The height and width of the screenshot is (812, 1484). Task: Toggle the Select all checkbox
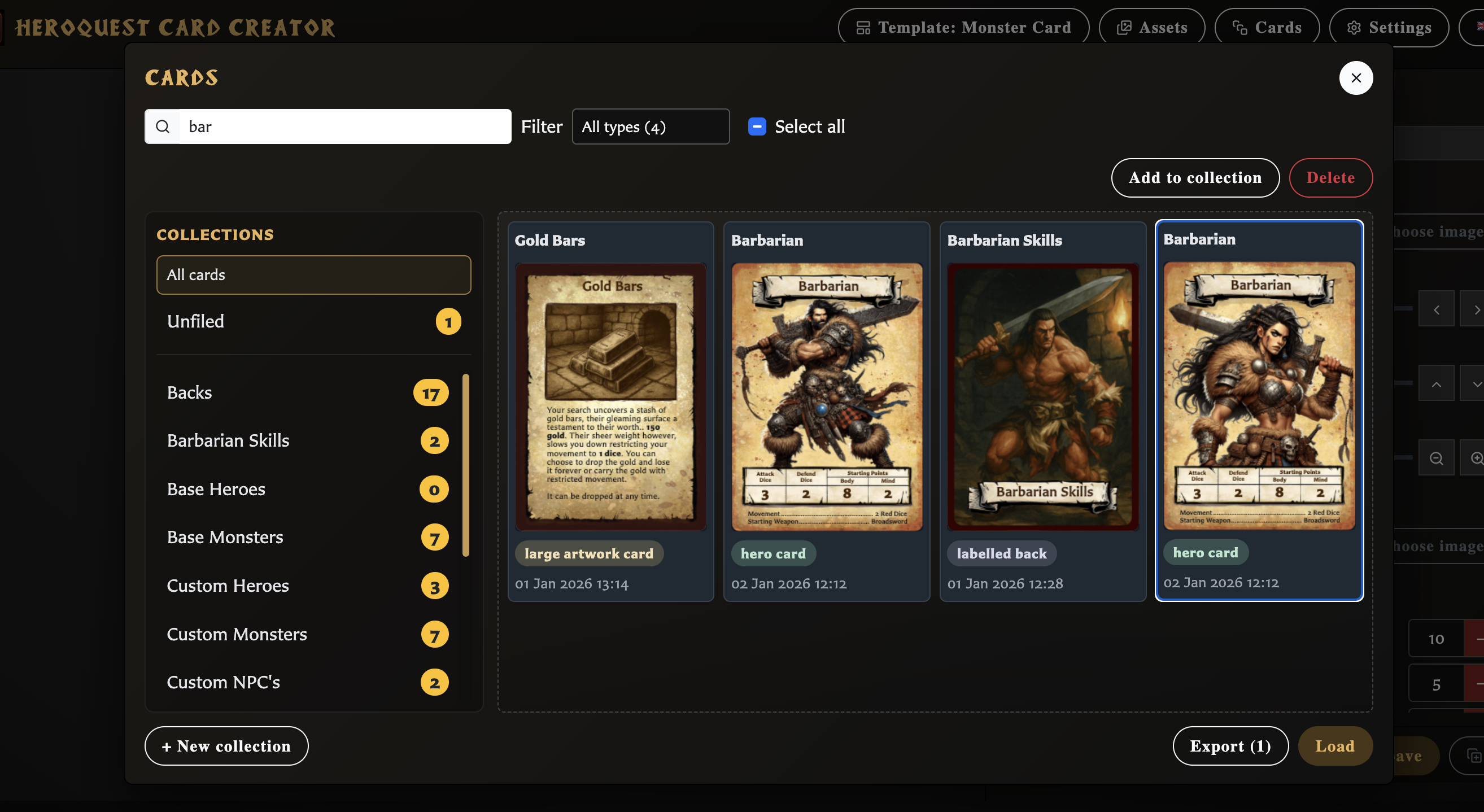tap(757, 126)
